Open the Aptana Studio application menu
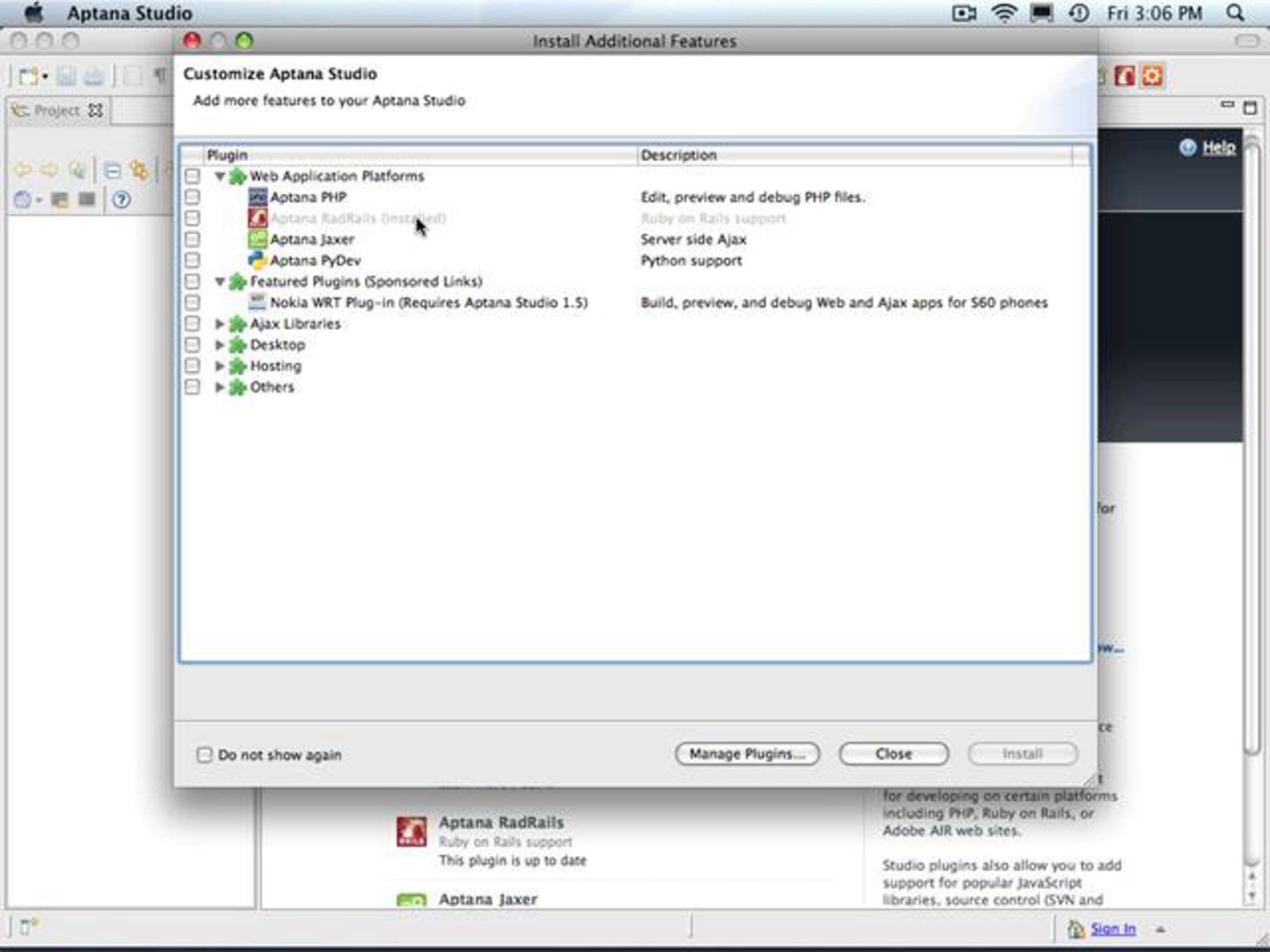 [x=130, y=13]
